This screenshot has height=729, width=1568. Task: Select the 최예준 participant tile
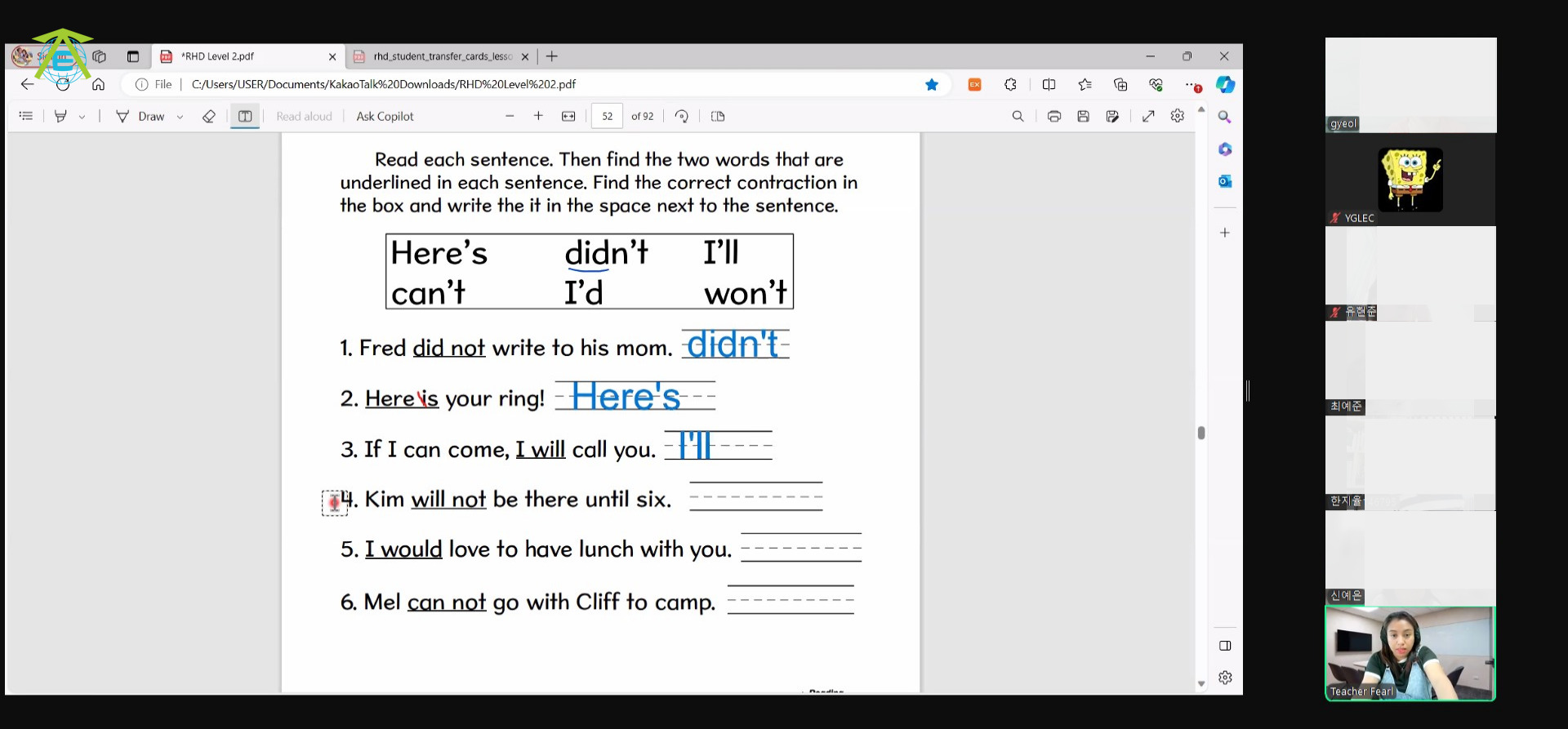pos(1410,369)
